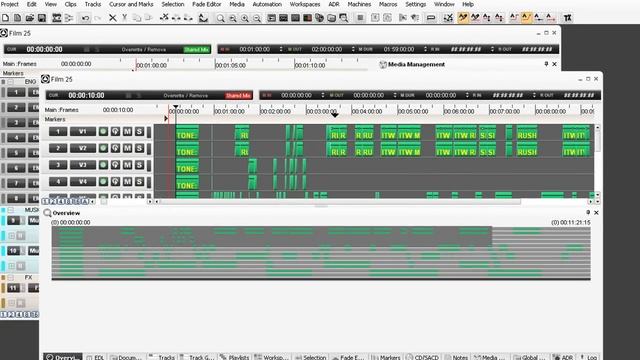
Task: Open the V1 track name dropdown
Action: pyautogui.click(x=83, y=131)
